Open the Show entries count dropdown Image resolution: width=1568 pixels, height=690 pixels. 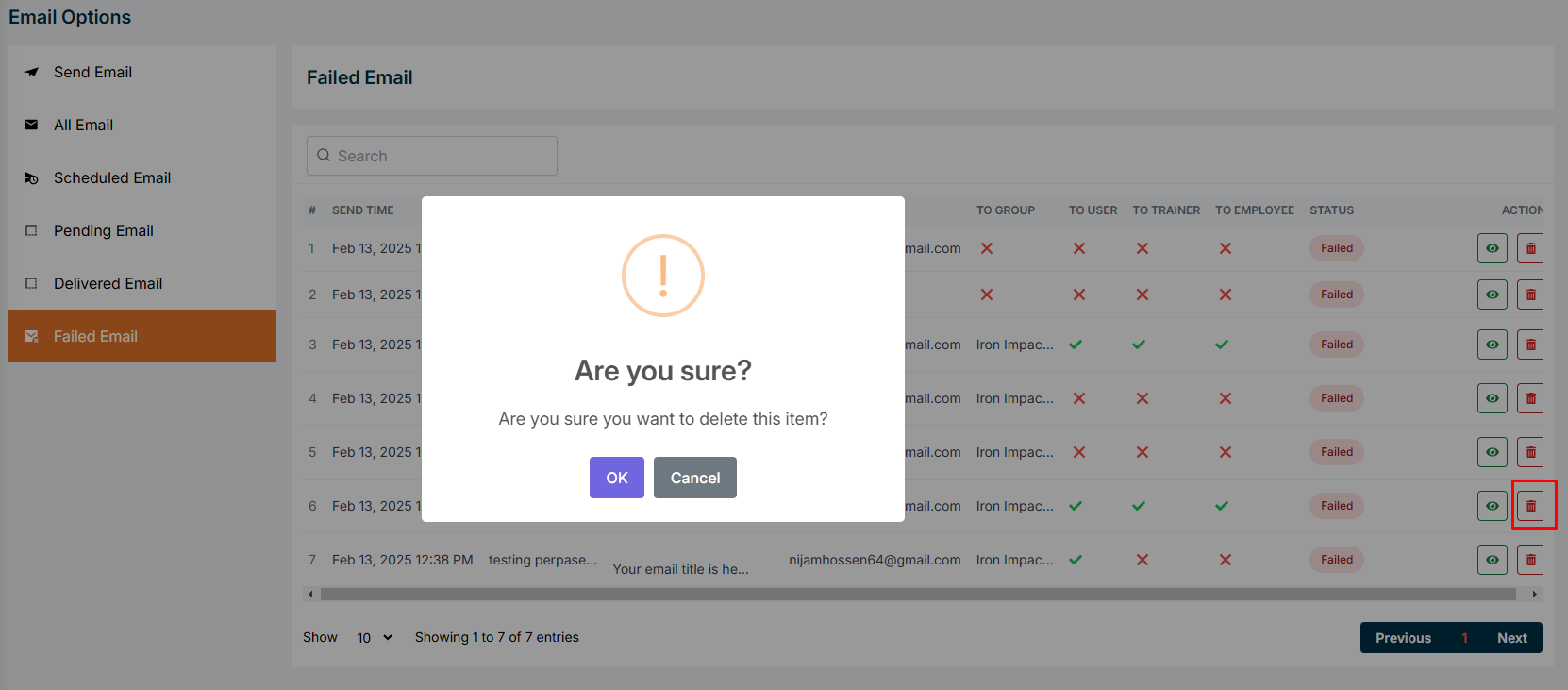click(374, 638)
